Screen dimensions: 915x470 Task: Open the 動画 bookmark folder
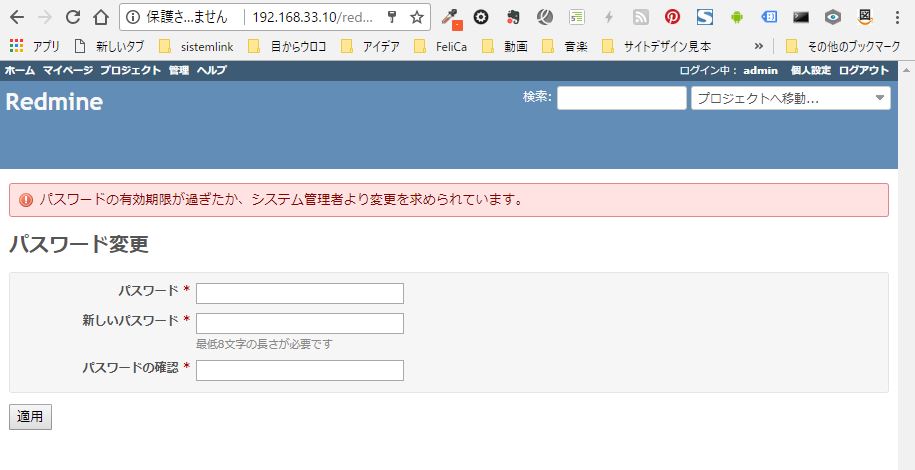coord(505,46)
